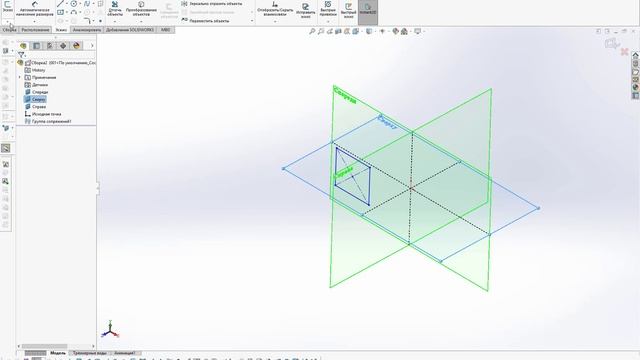The width and height of the screenshot is (640, 360).
Task: Click Edit Appearance sphere in view toolbar
Action: pos(395,31)
